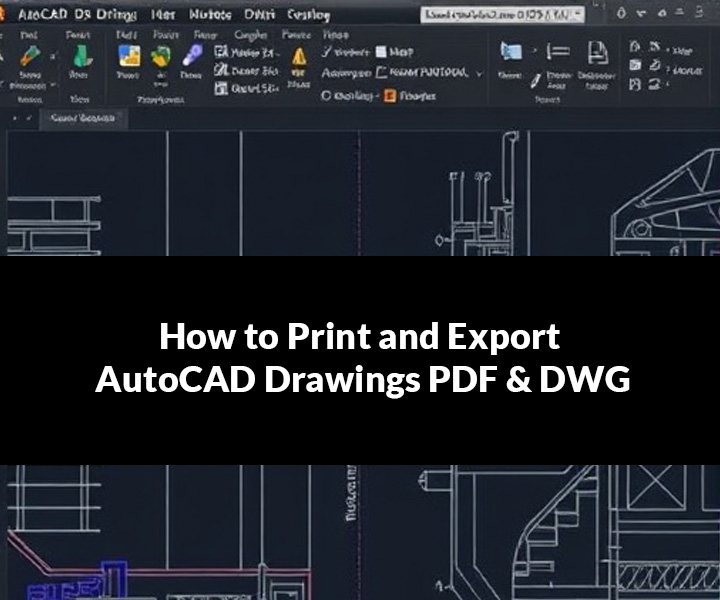Click the large white document page icon

click(597, 53)
